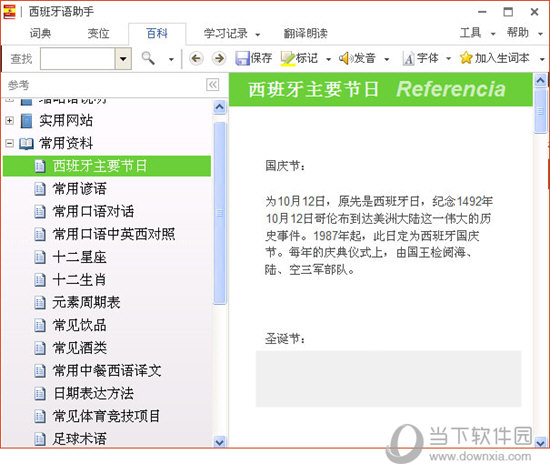Open 学习记录 dropdown arrow
This screenshot has width=550, height=464.
257,35
